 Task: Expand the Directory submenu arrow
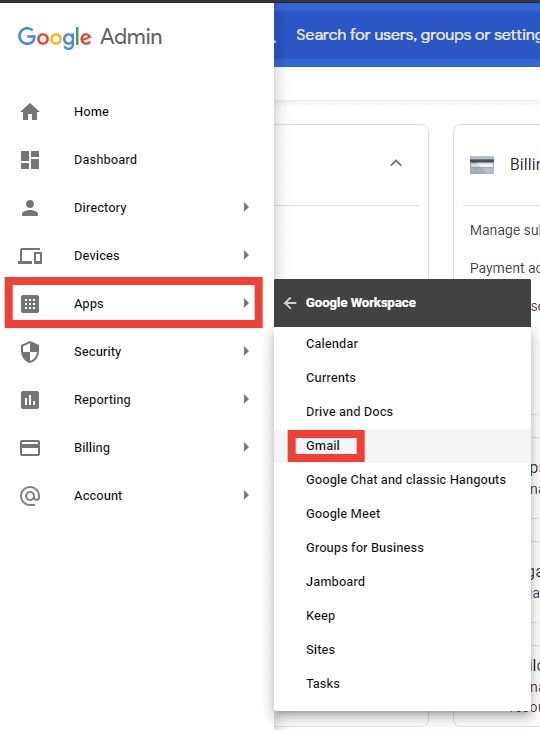tap(246, 207)
